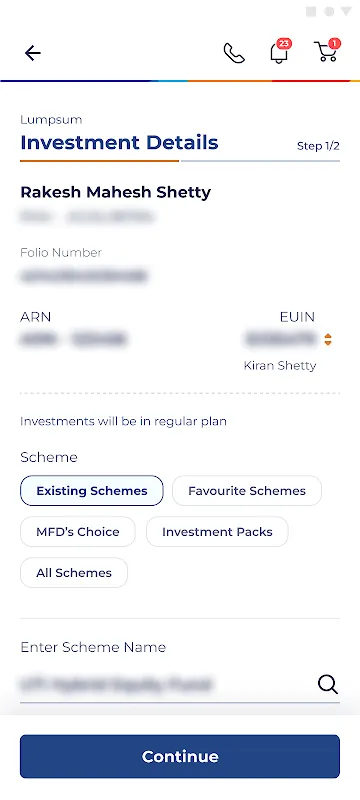Image resolution: width=360 pixels, height=800 pixels.
Task: Open the blurred EUIN value dropdown
Action: [x=281, y=339]
